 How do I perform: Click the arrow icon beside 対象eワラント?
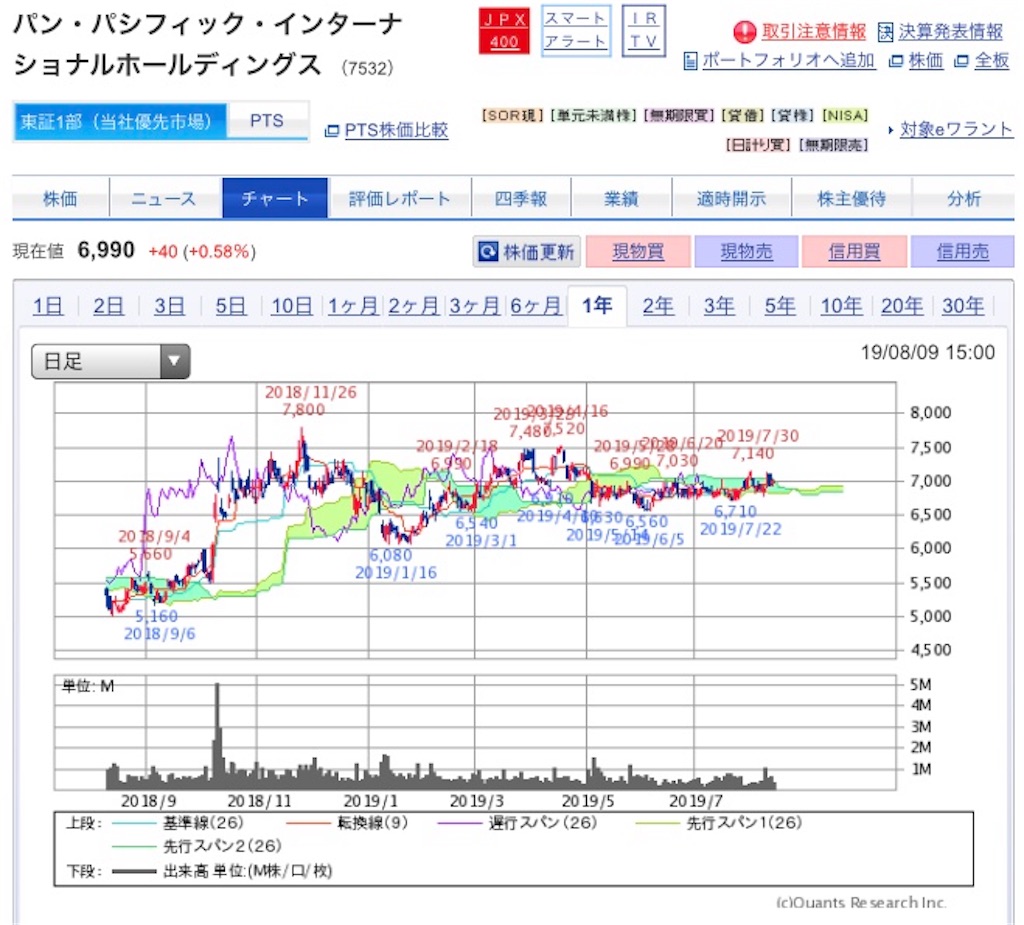(x=891, y=130)
